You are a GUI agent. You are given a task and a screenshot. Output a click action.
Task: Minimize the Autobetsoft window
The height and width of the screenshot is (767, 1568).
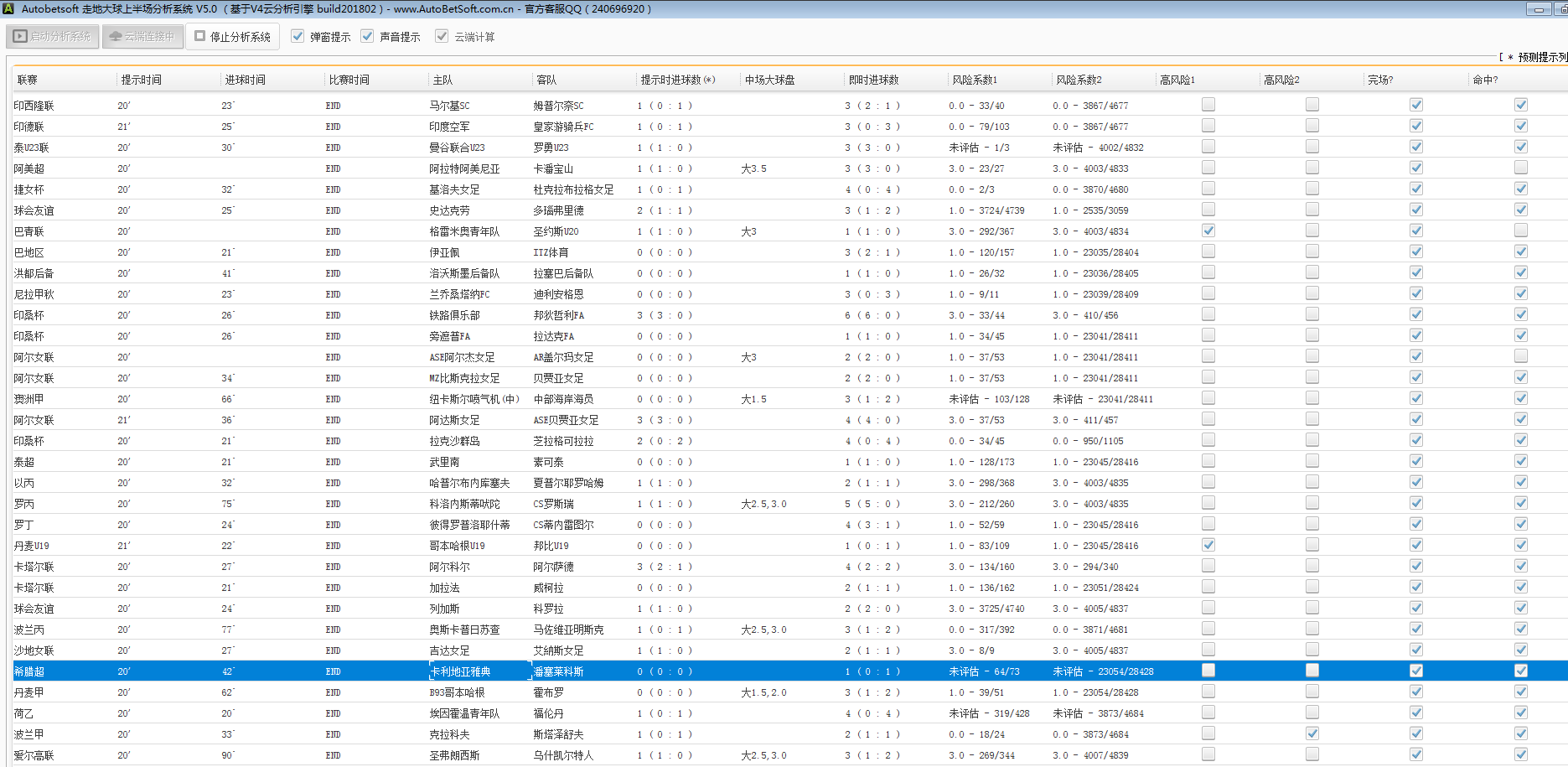[x=1538, y=9]
